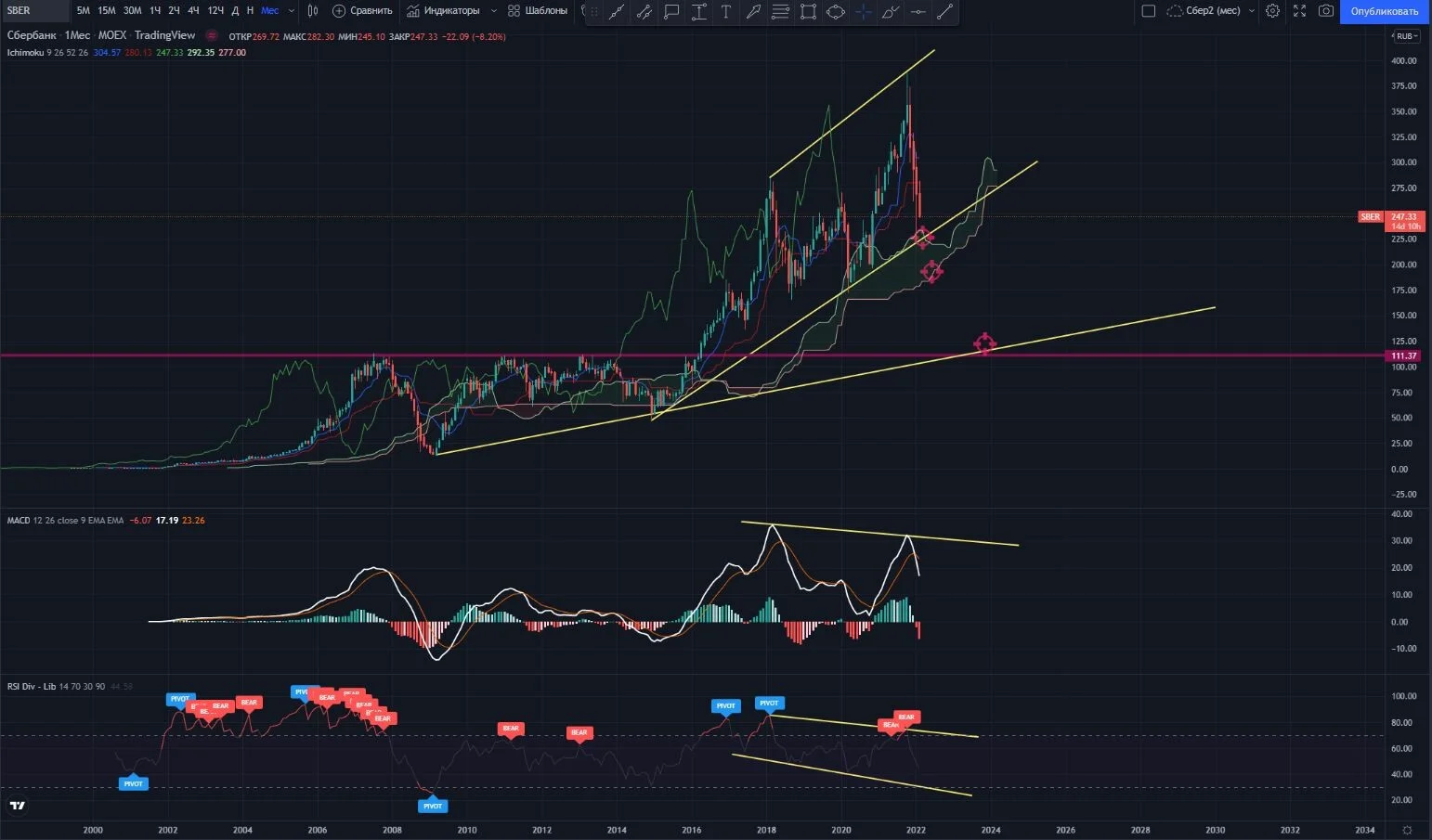Select the line tool with circular endpoints
Image resolution: width=1432 pixels, height=840 pixels.
pyautogui.click(x=945, y=11)
